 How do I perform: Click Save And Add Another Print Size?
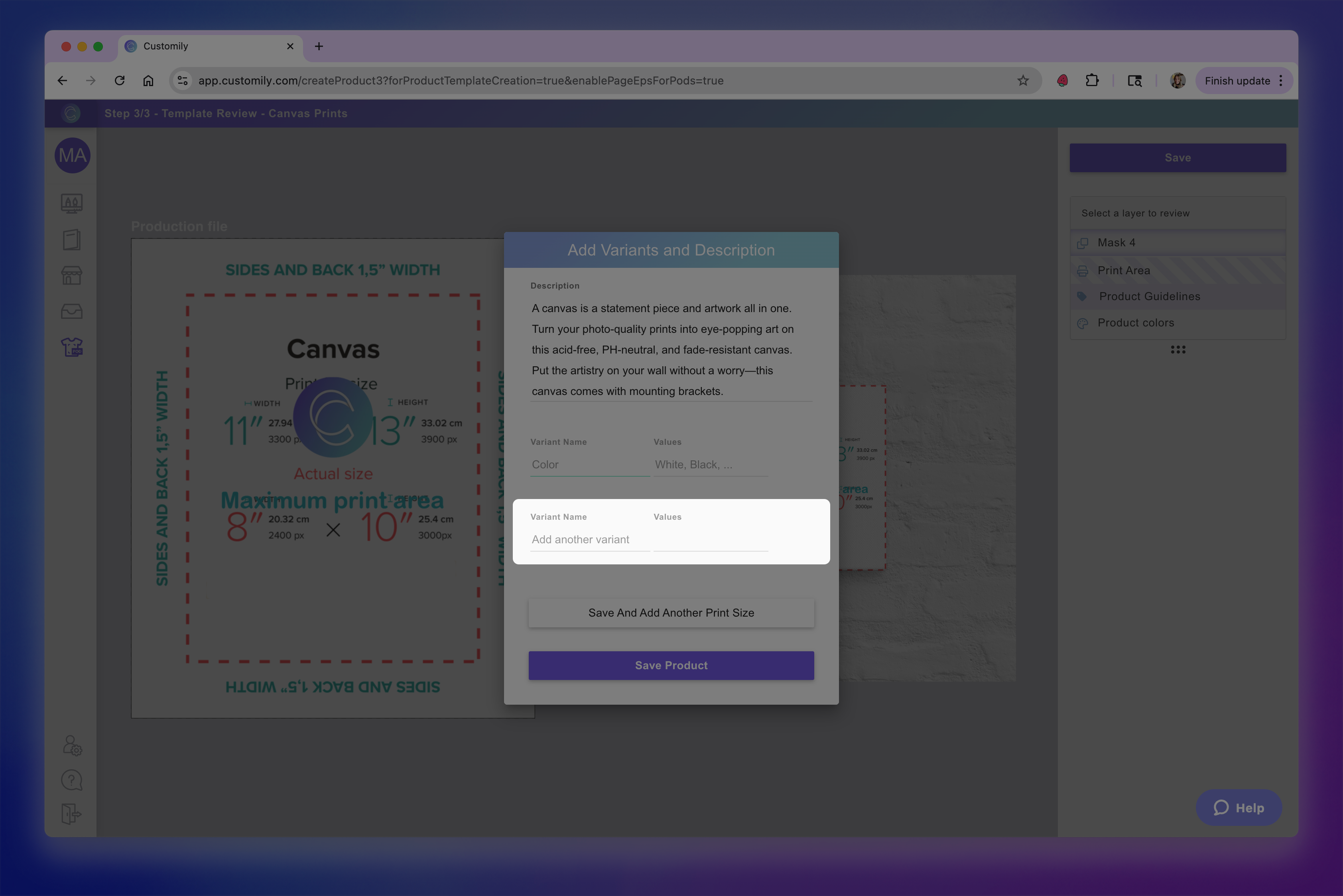pos(671,613)
